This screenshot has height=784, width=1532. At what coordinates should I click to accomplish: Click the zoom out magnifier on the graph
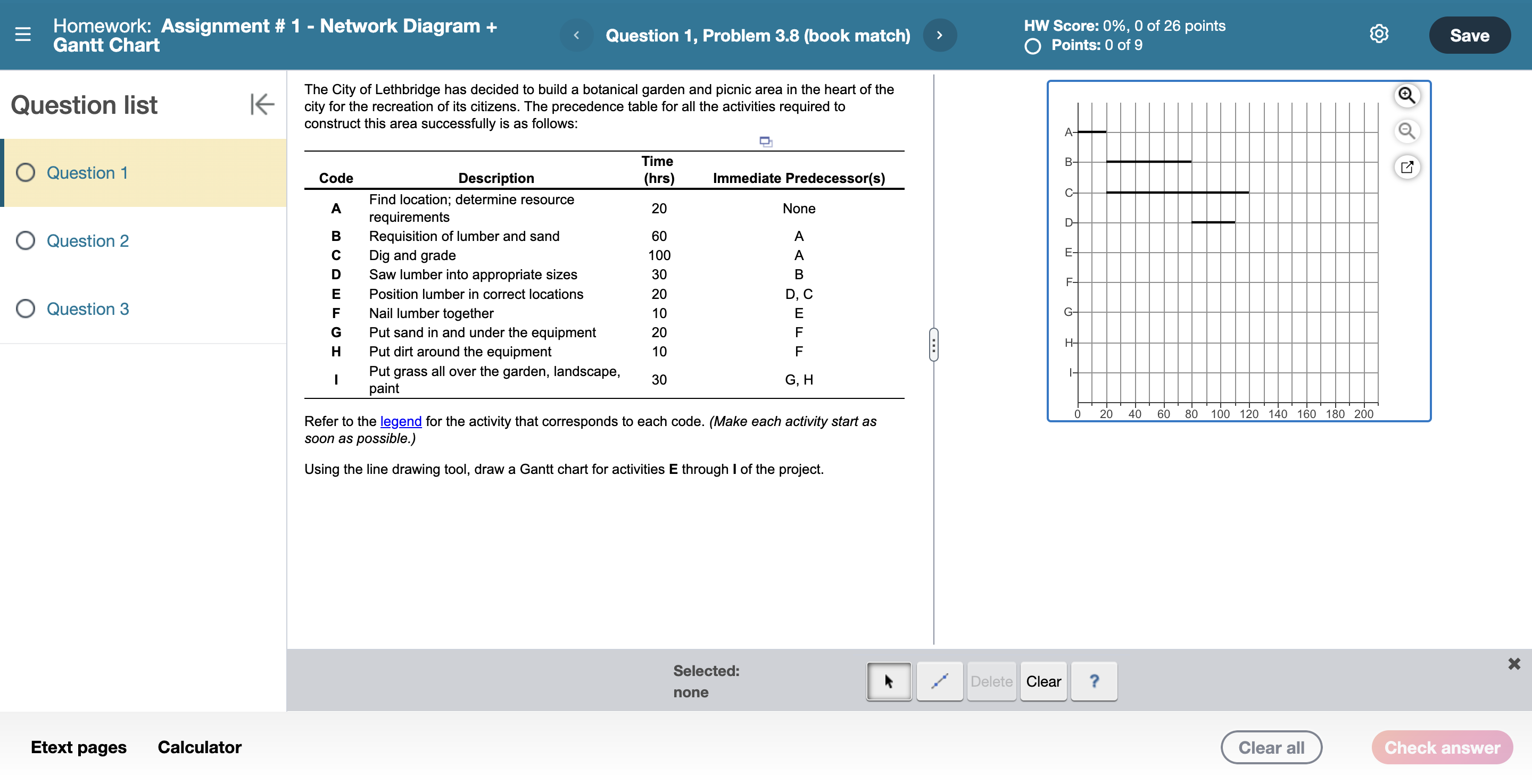point(1406,131)
